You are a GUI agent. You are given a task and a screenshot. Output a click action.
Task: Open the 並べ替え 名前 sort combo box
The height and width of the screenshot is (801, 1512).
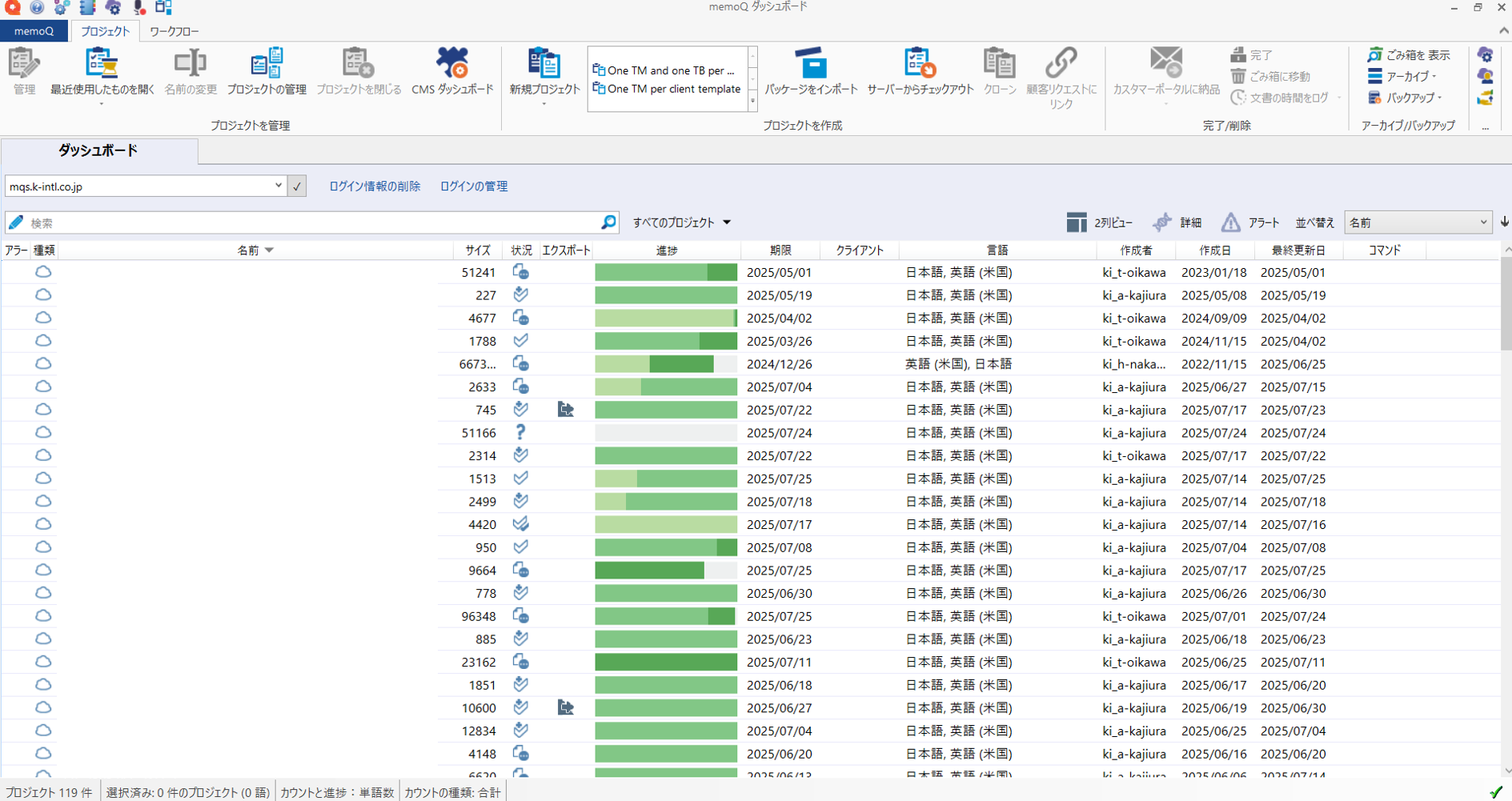1418,222
